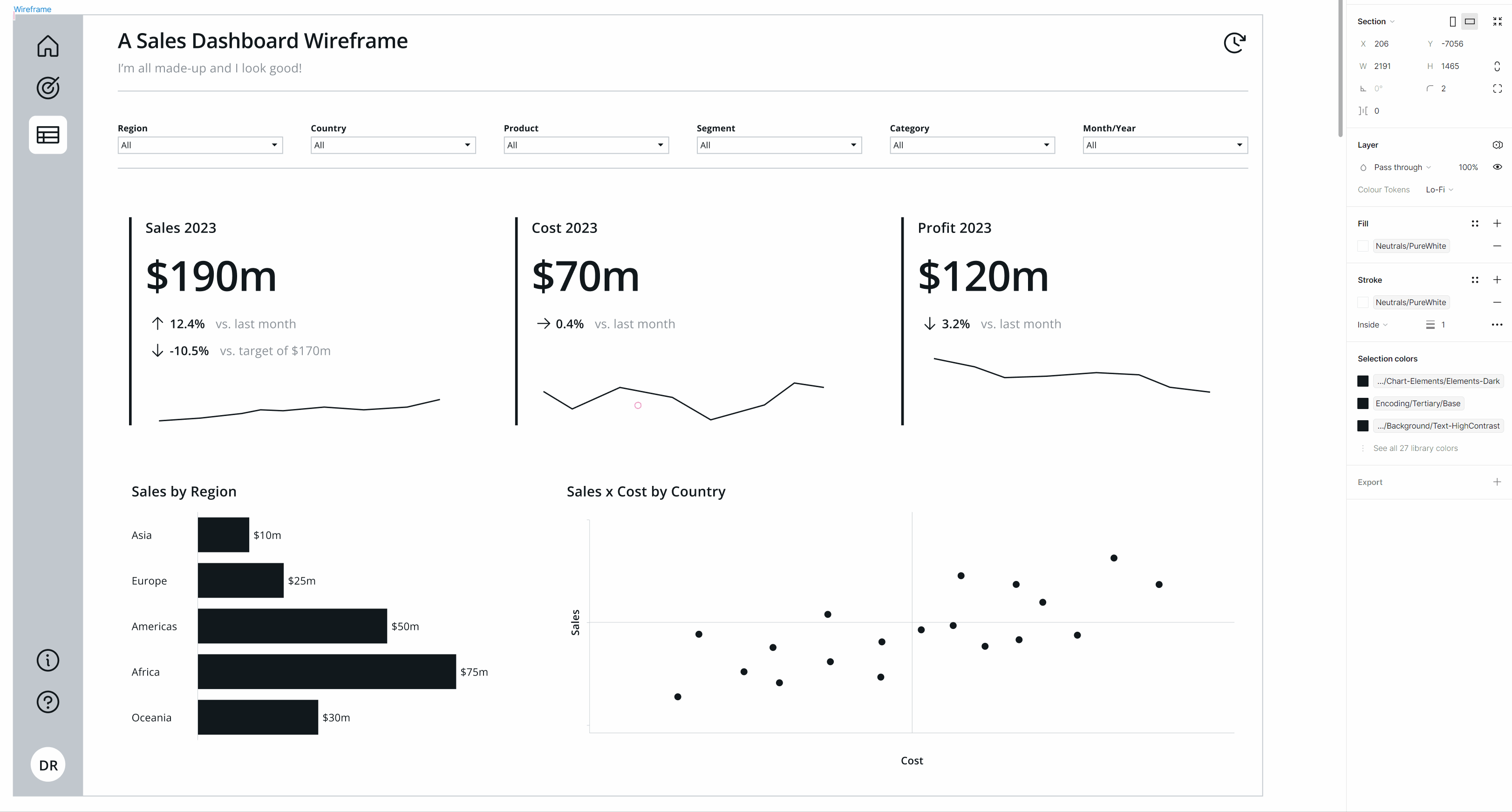Click the Elements-Dark selection color swatch
Image resolution: width=1512 pixels, height=812 pixels.
tap(1363, 381)
